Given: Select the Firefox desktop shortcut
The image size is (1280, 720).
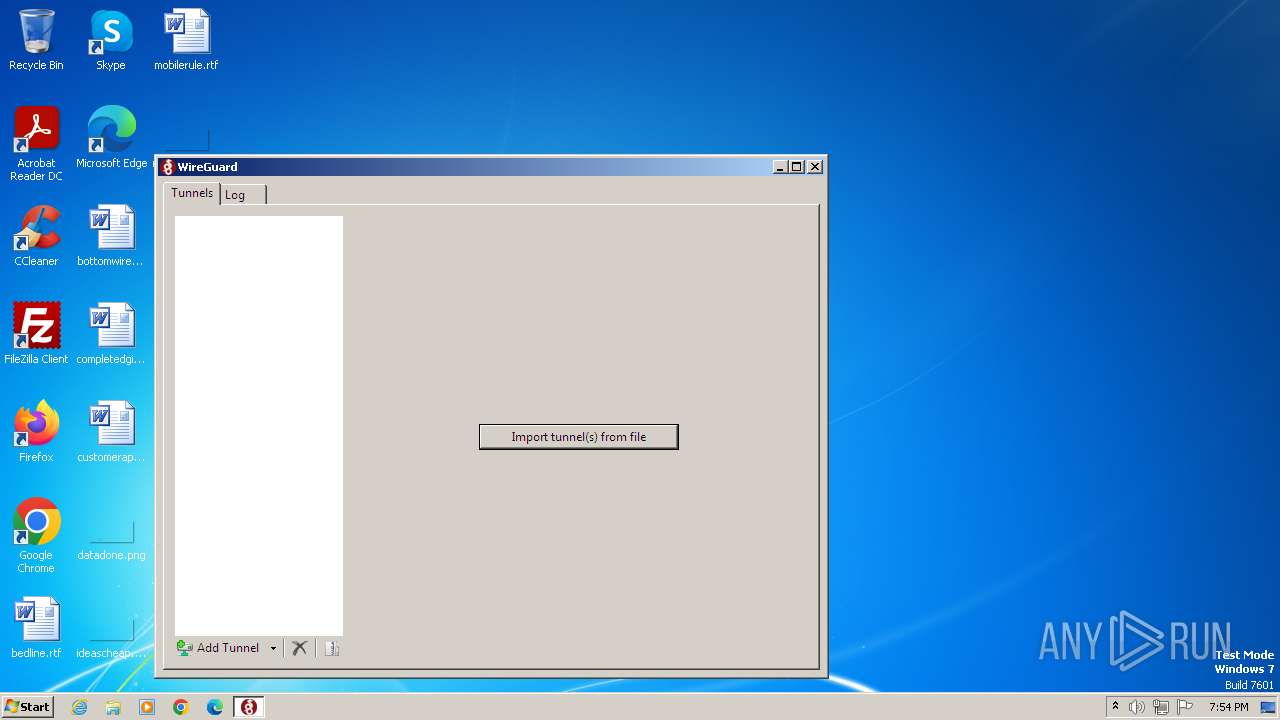Looking at the screenshot, I should click(36, 432).
